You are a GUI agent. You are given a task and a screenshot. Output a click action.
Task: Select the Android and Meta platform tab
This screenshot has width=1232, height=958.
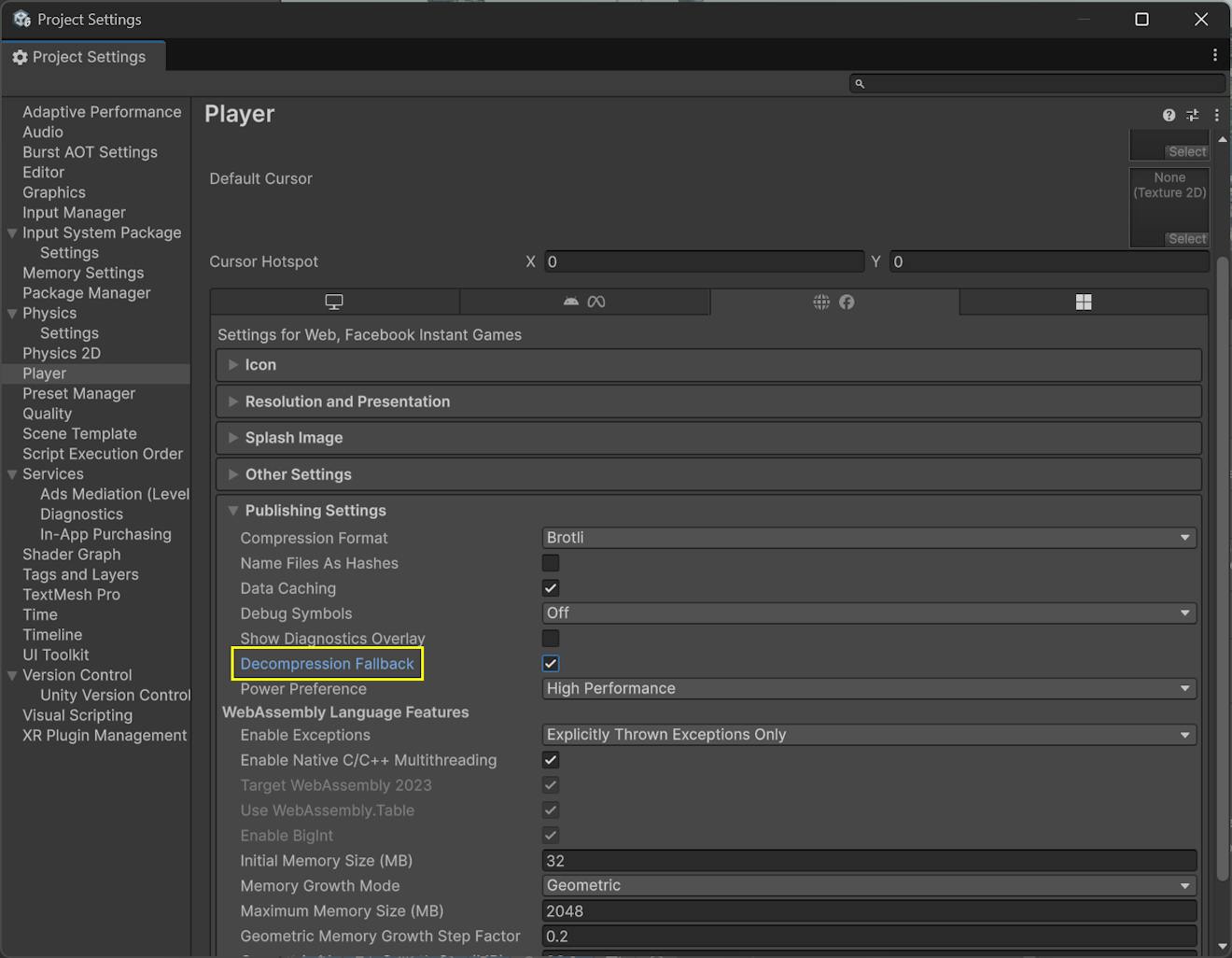coord(584,302)
